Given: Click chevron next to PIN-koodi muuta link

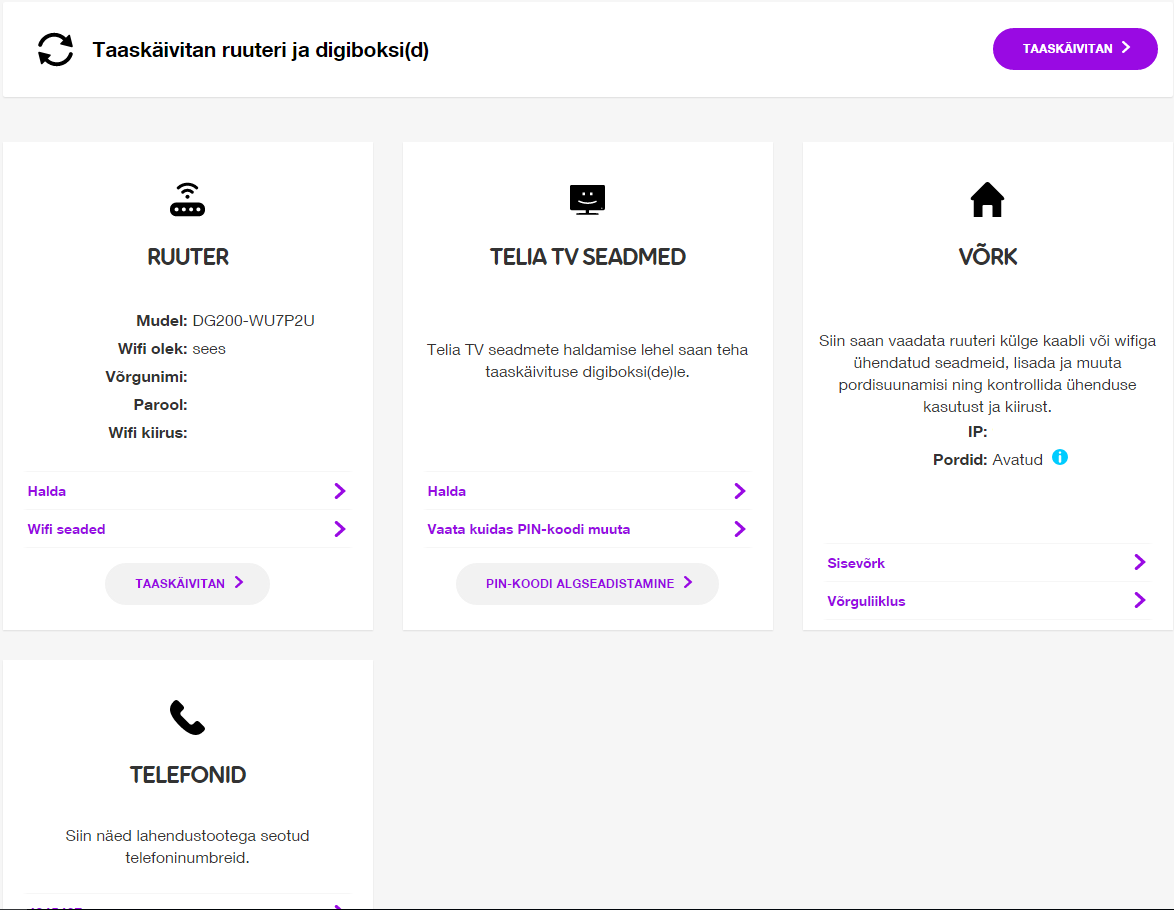Looking at the screenshot, I should [740, 530].
